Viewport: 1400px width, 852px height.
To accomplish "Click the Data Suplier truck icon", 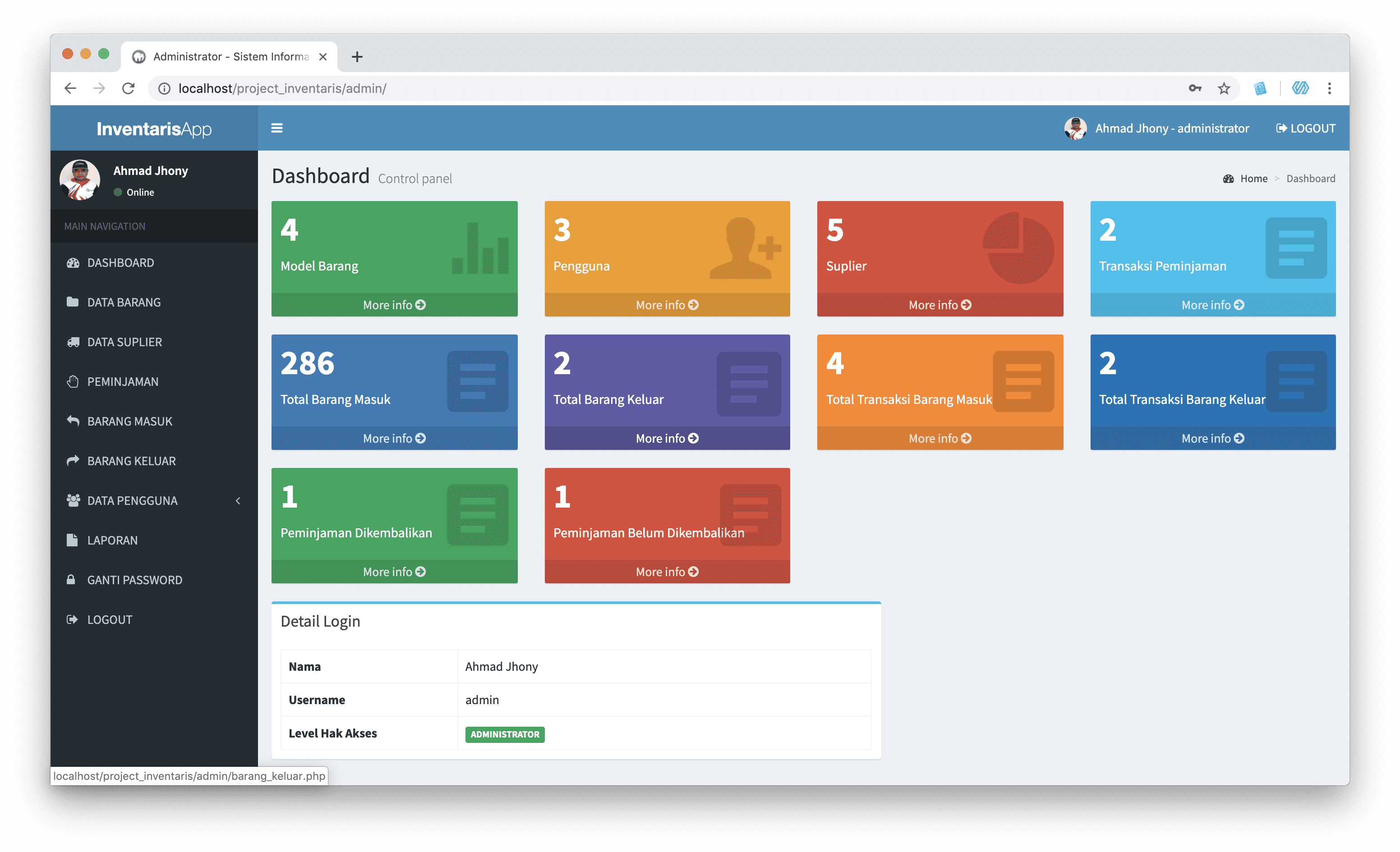I will click(x=73, y=342).
